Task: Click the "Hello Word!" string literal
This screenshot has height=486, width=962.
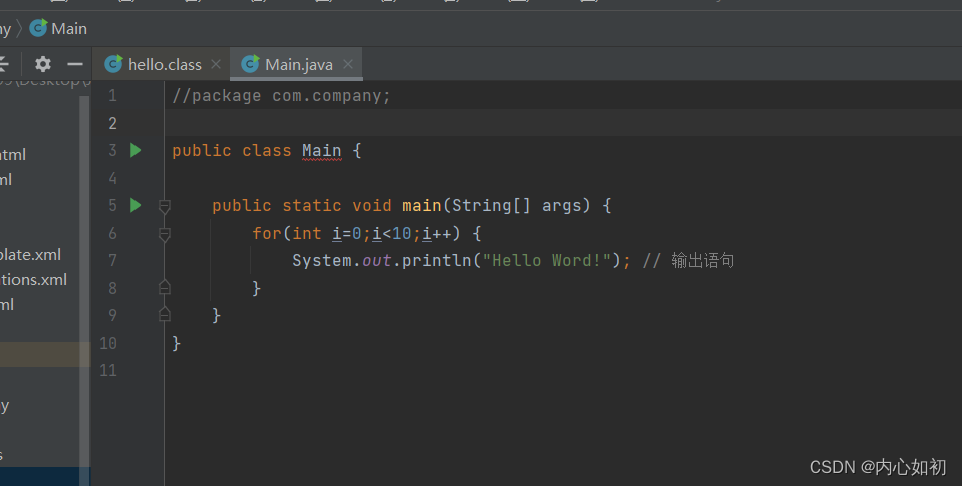Action: coord(547,260)
